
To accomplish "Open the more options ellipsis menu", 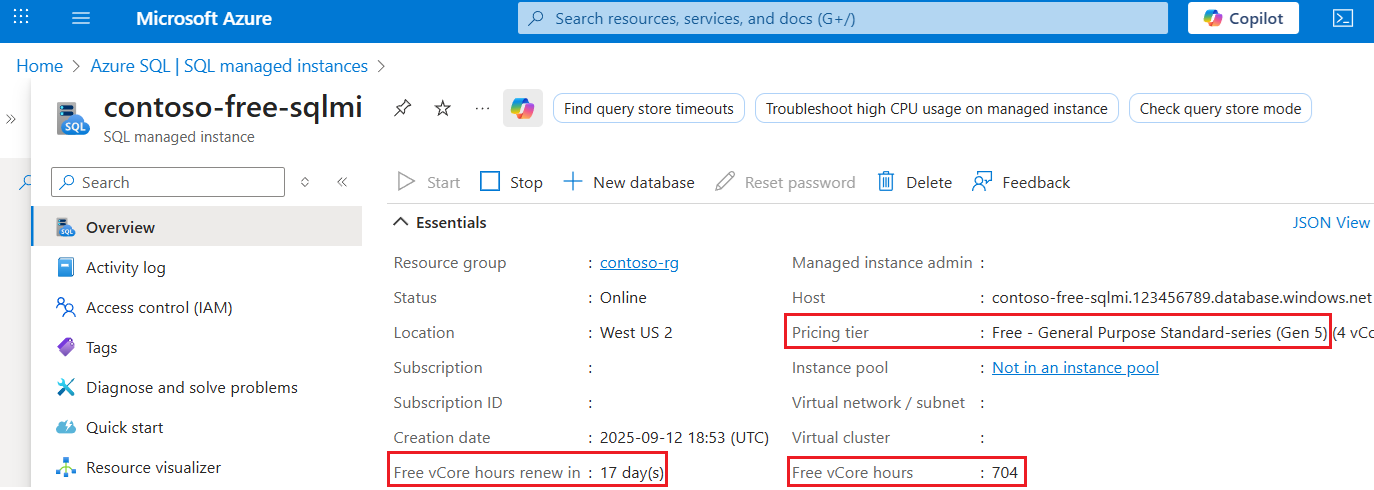I will click(x=483, y=108).
